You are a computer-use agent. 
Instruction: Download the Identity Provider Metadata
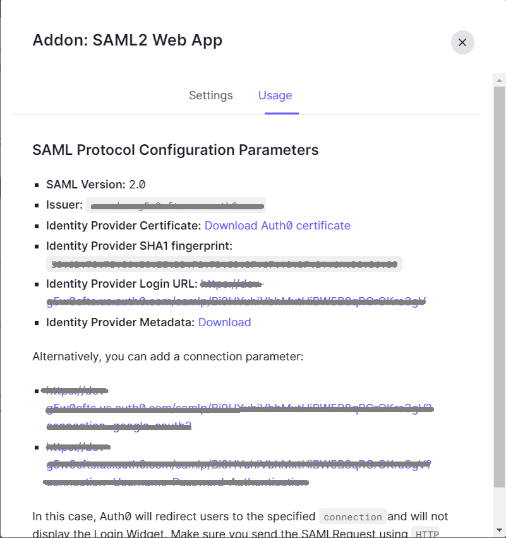click(224, 322)
